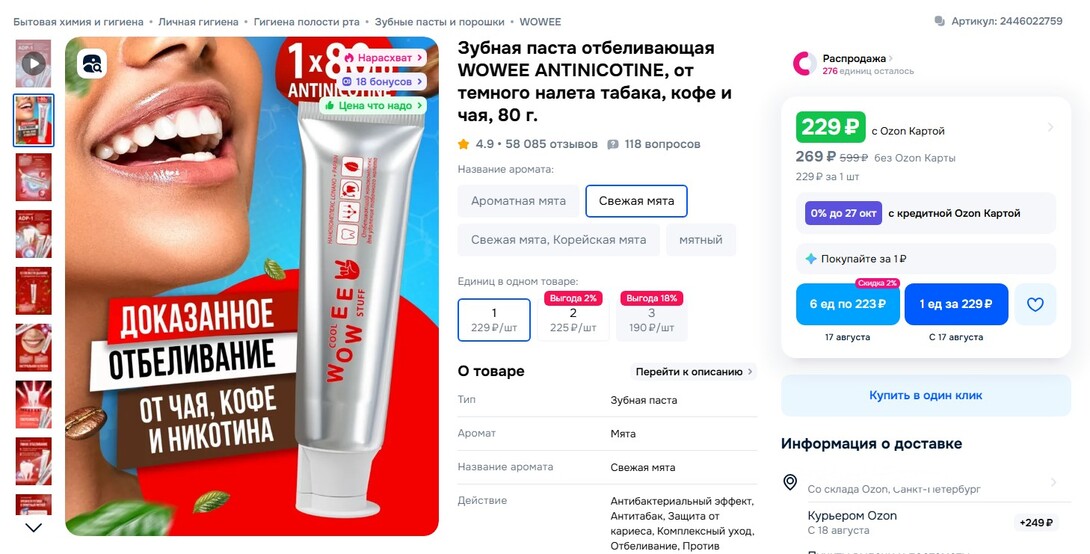The height and width of the screenshot is (554, 1090).
Task: Click the 1 ед за 229 ₽ button
Action: pyautogui.click(x=956, y=304)
